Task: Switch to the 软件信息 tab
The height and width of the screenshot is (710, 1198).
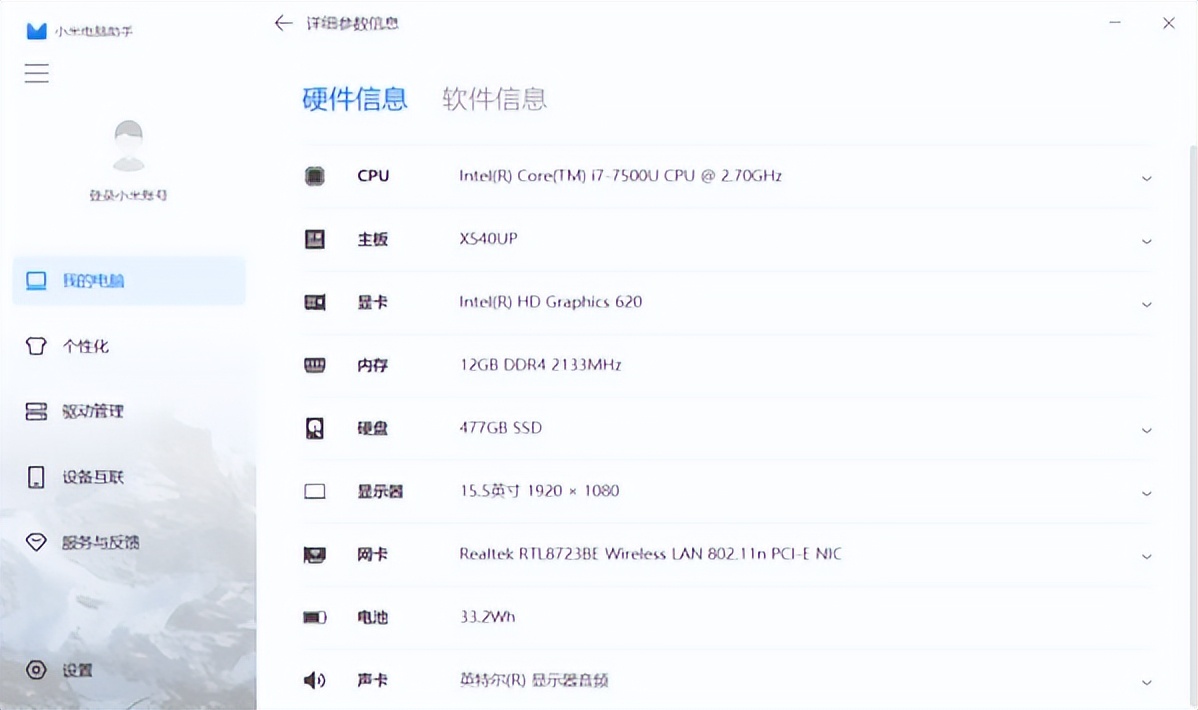Action: 492,98
